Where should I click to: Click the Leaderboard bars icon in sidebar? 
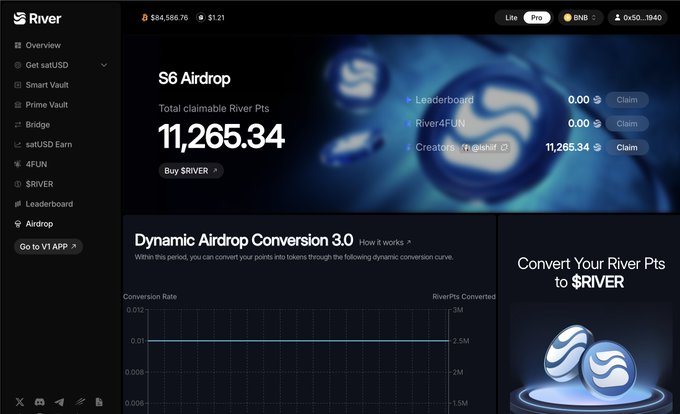pos(18,204)
